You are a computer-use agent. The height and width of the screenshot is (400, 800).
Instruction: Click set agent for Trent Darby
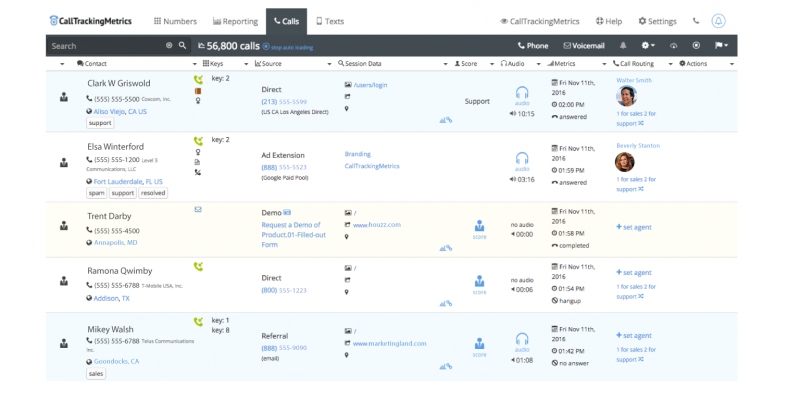tap(634, 228)
